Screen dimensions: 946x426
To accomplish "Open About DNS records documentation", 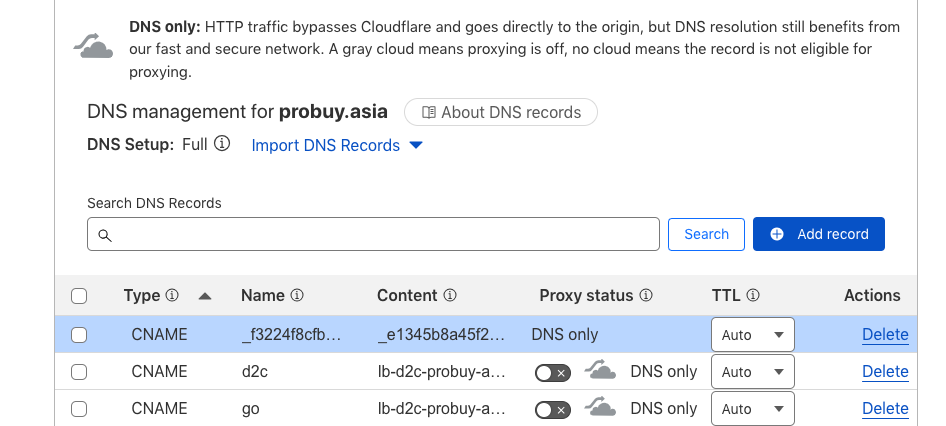I will [501, 112].
